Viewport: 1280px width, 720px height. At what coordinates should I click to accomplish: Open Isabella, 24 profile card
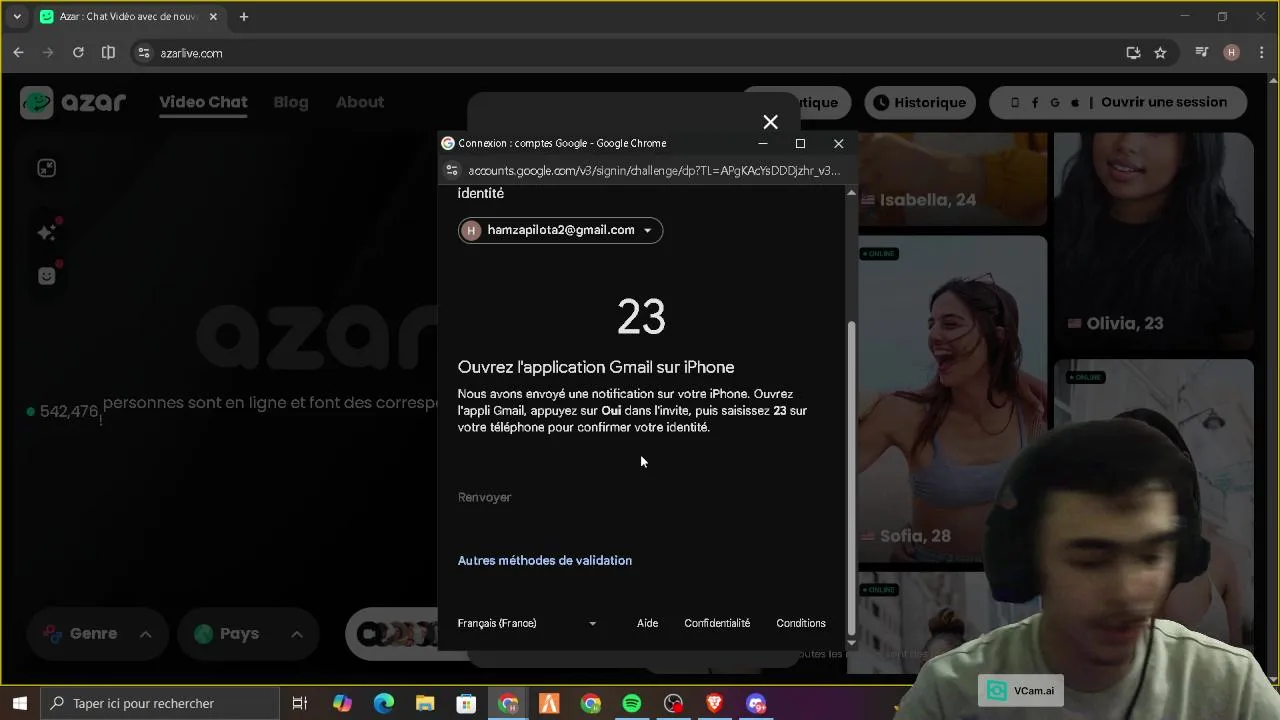952,178
